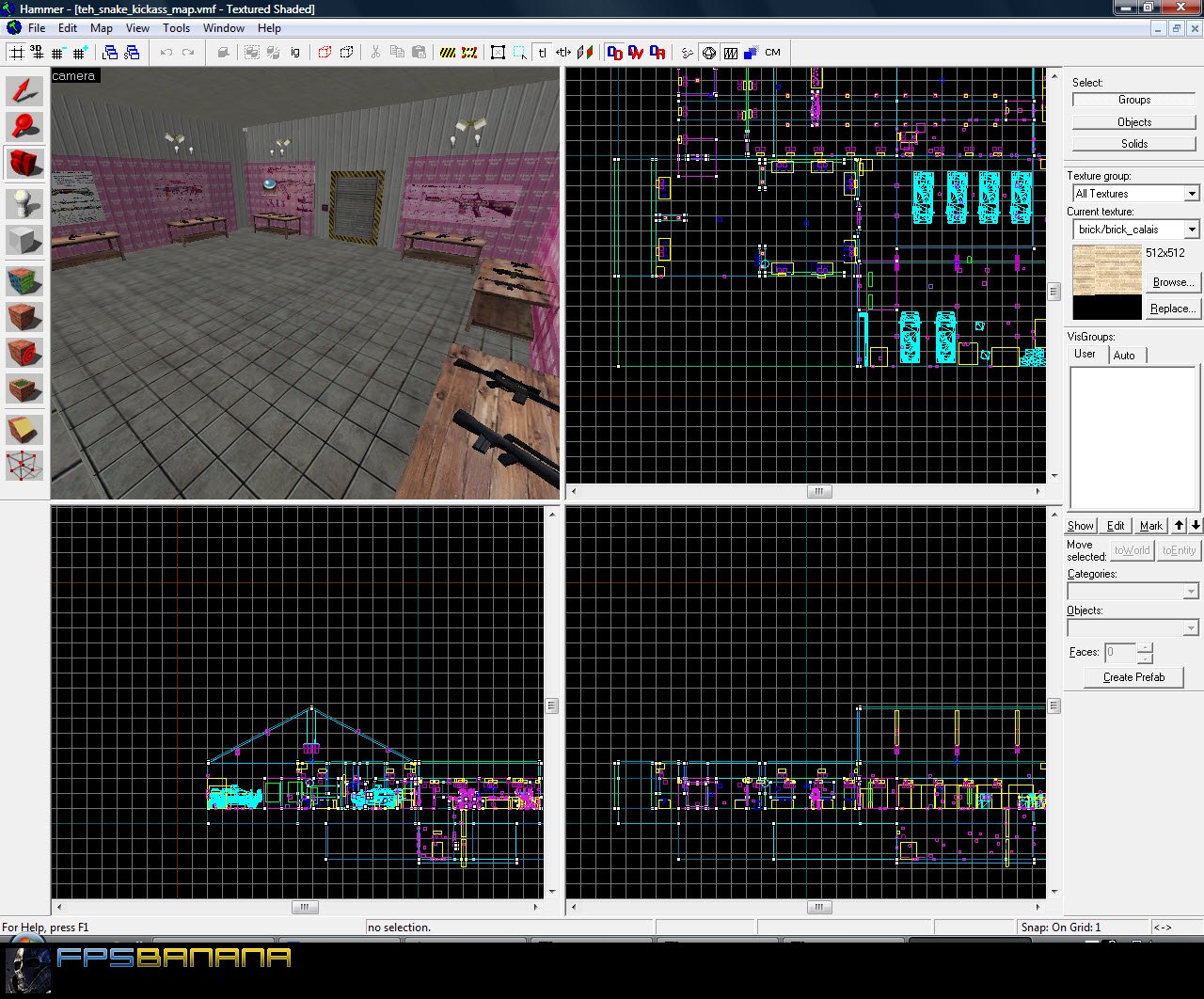The height and width of the screenshot is (999, 1204).
Task: Open the Texture group dropdown
Action: tap(1191, 193)
